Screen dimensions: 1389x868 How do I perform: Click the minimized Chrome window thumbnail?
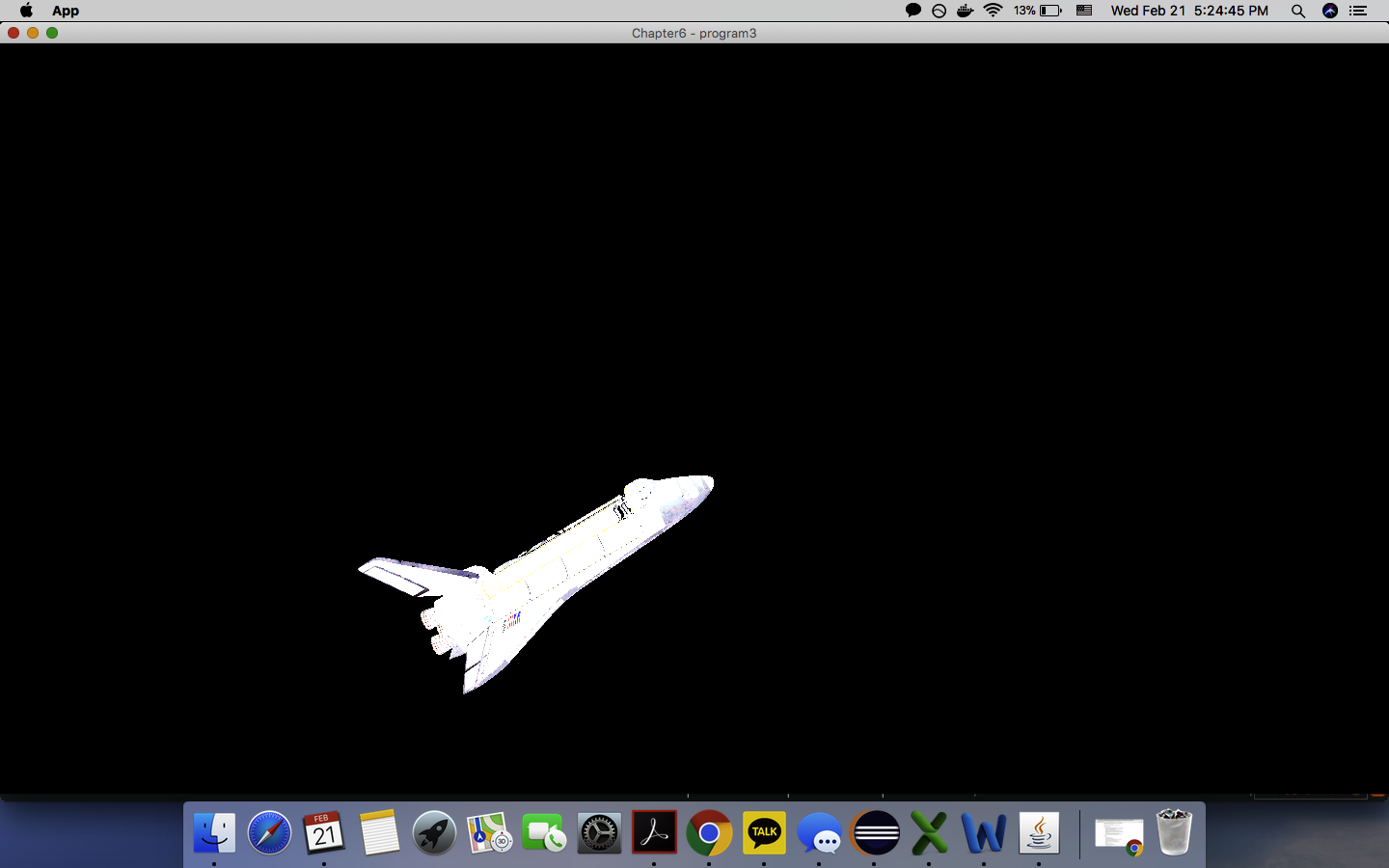(x=1119, y=835)
